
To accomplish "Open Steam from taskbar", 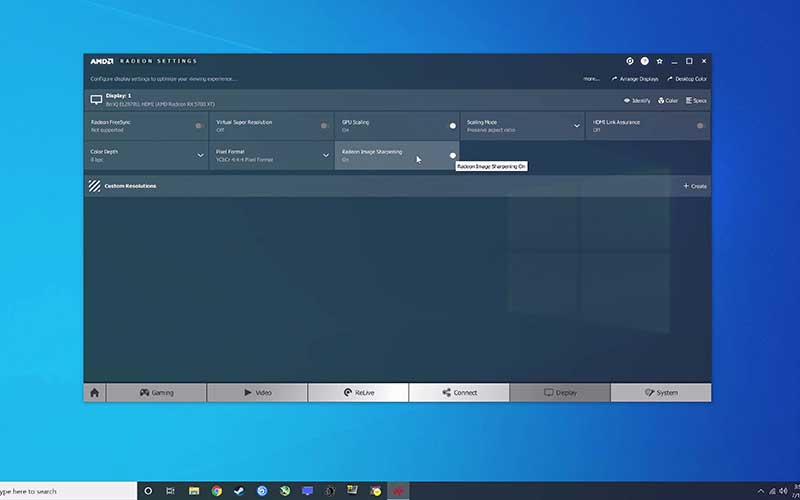I will [239, 491].
